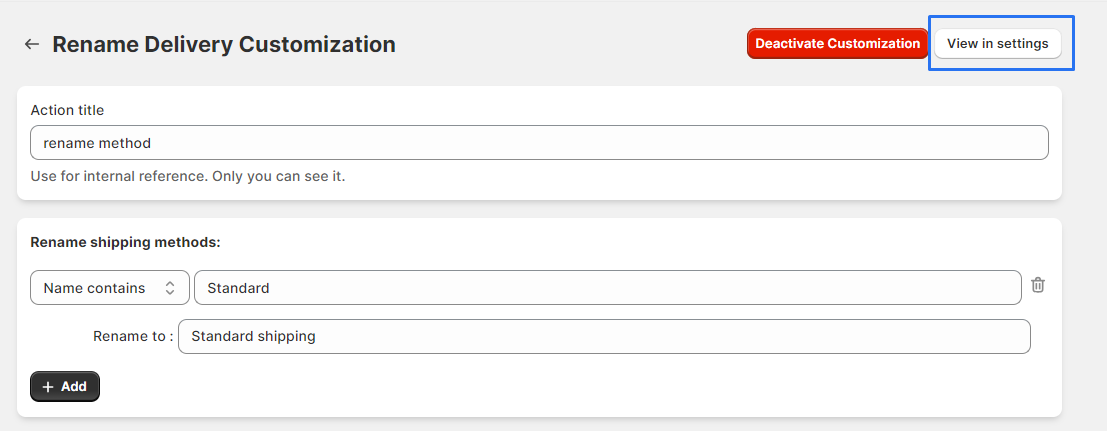Click the Action title label

click(x=67, y=110)
